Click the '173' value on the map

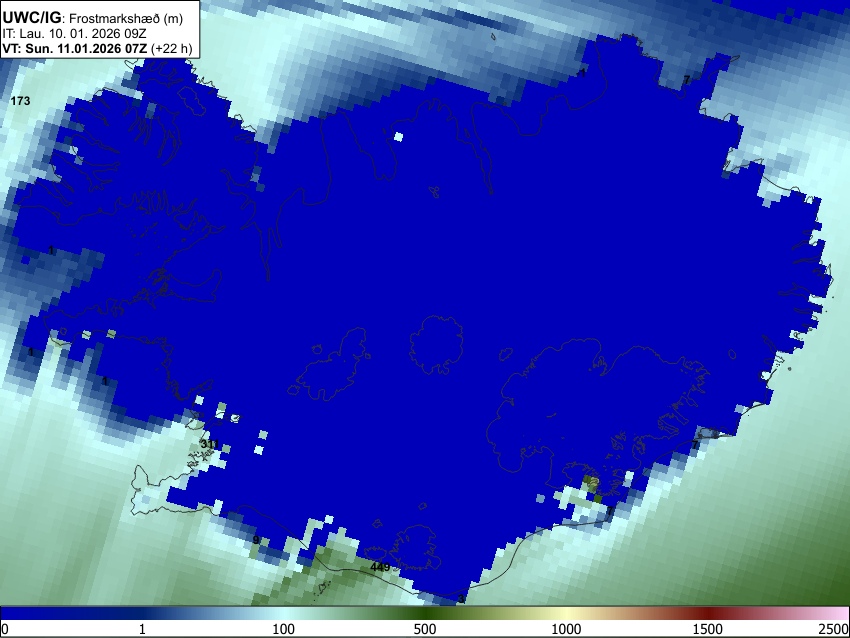tap(20, 101)
